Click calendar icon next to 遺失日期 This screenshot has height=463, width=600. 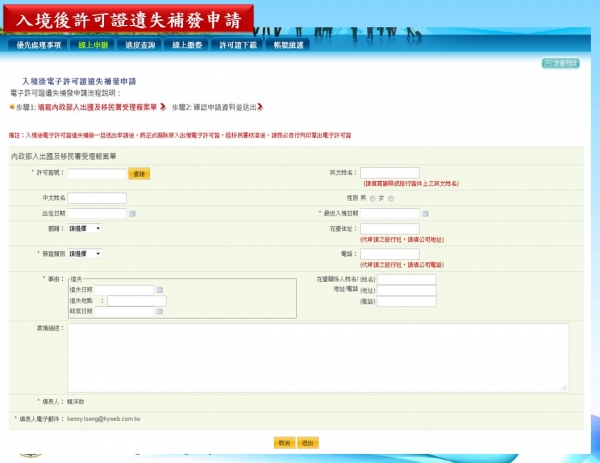click(x=158, y=290)
